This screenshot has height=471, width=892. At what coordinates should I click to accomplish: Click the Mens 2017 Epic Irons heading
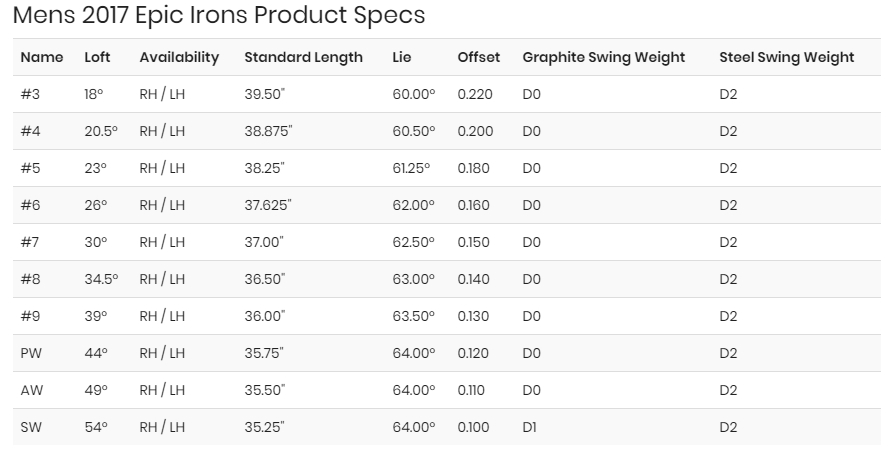click(x=219, y=16)
